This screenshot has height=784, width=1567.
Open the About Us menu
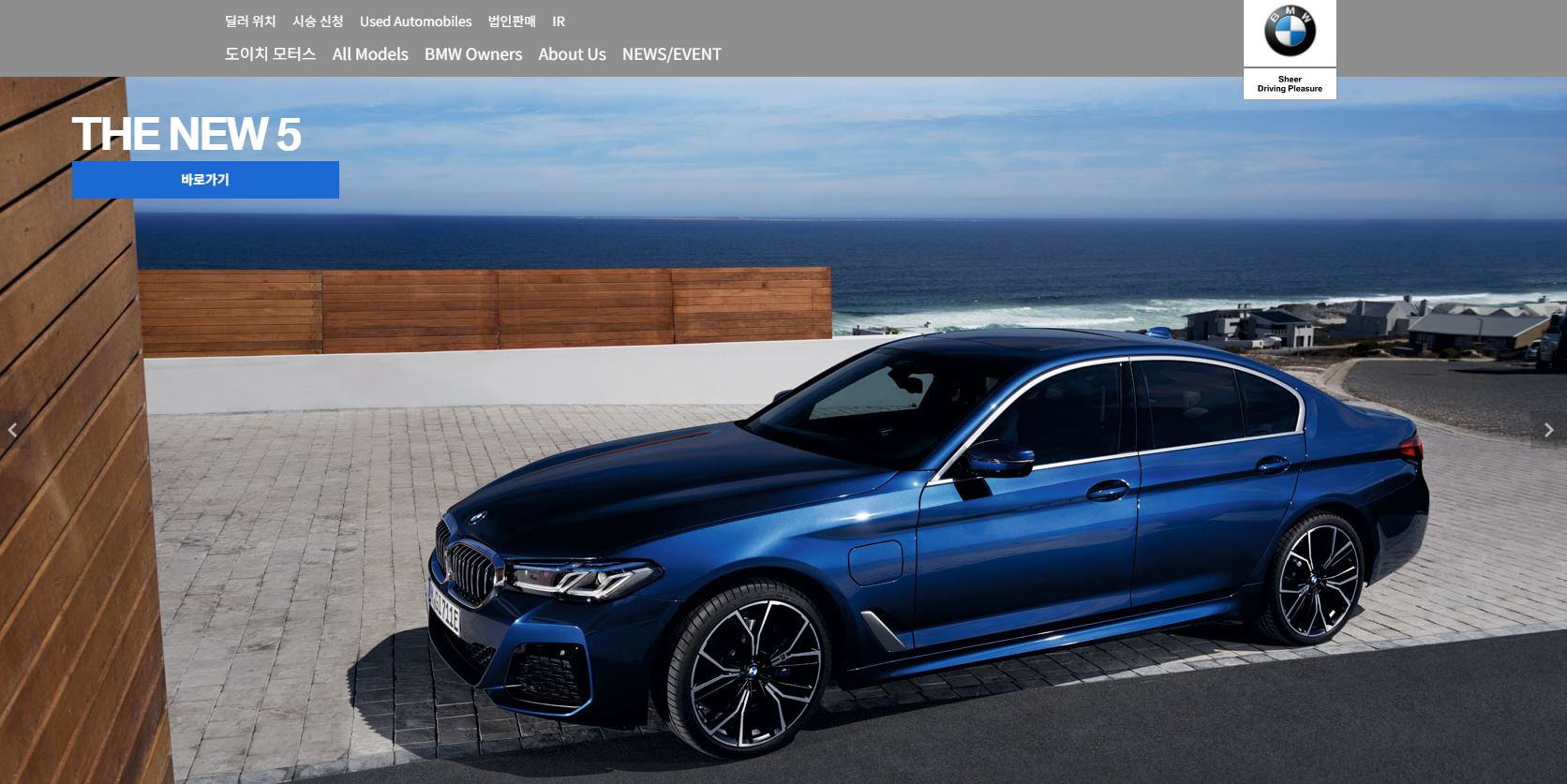572,53
